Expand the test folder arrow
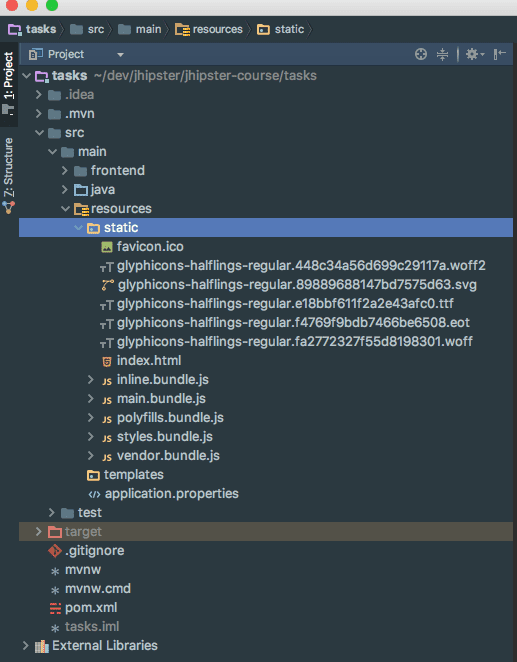517x662 pixels. [x=52, y=513]
